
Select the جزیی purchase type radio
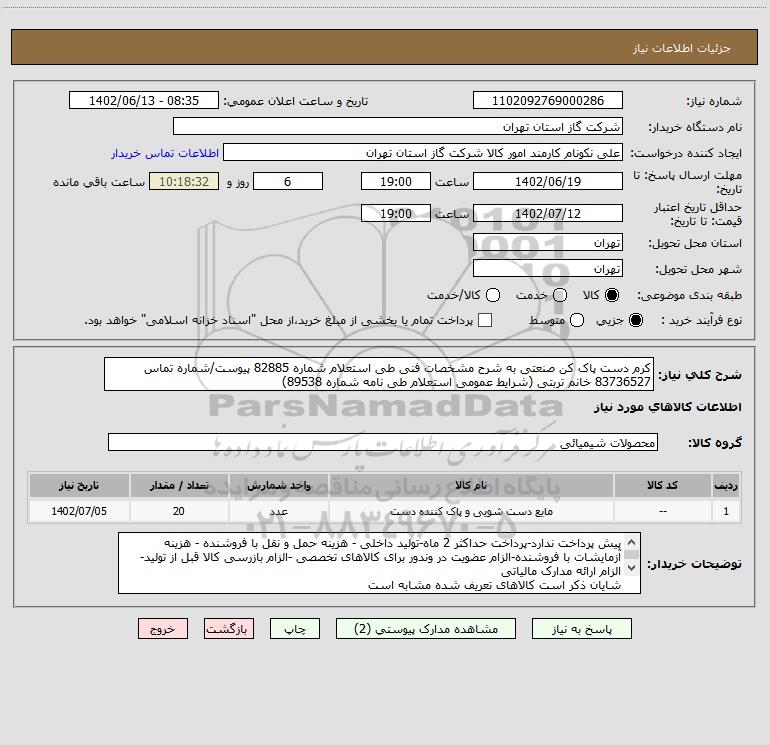tap(636, 320)
